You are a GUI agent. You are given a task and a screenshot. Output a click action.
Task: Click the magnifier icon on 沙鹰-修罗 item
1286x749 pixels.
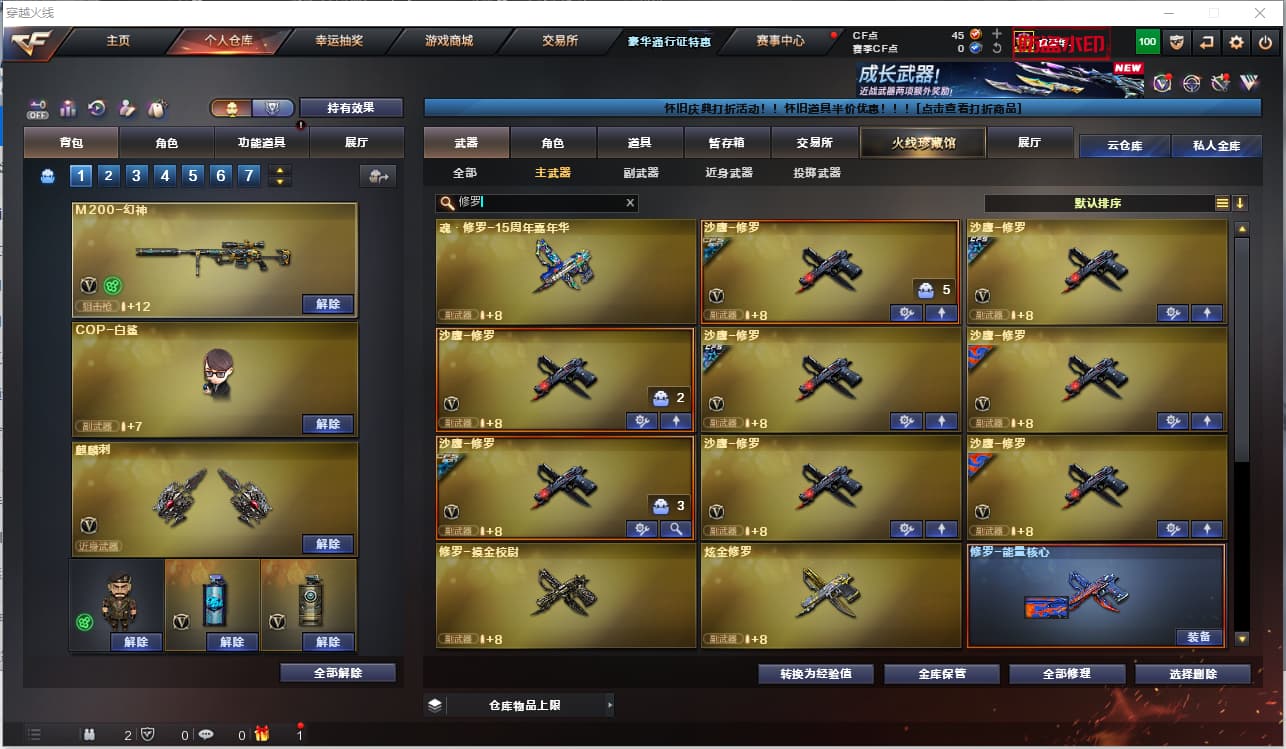[x=675, y=529]
